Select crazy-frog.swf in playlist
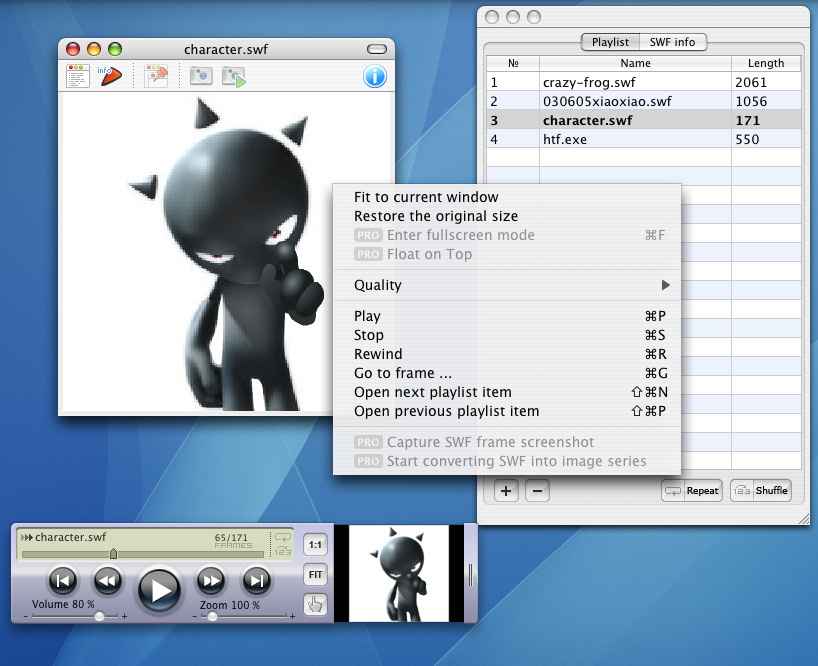Image resolution: width=818 pixels, height=666 pixels. (x=644, y=82)
